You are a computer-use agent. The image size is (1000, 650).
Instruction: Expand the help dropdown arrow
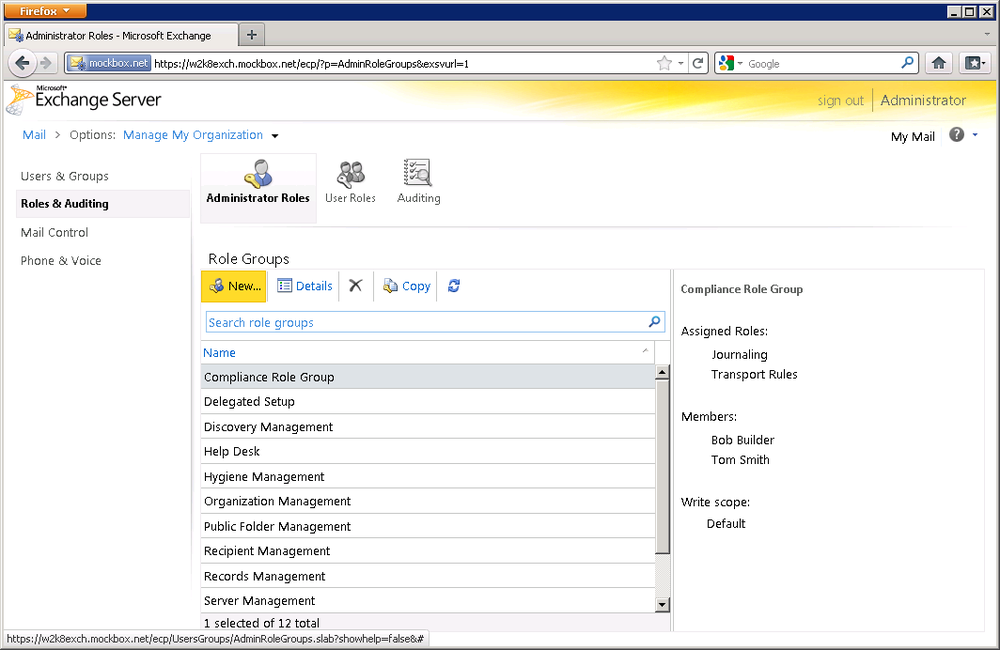[x=975, y=135]
